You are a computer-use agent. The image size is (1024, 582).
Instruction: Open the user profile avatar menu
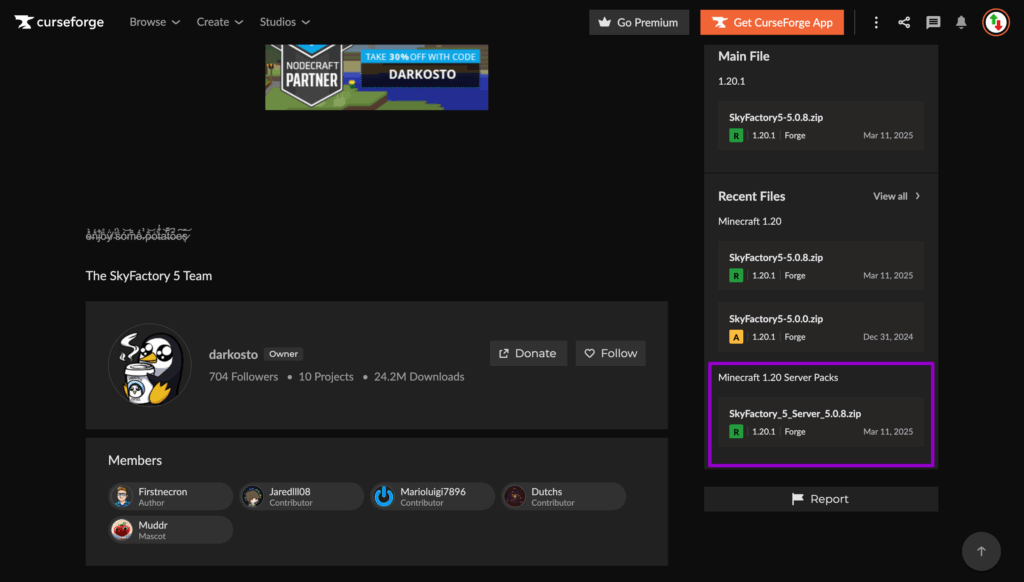tap(995, 22)
